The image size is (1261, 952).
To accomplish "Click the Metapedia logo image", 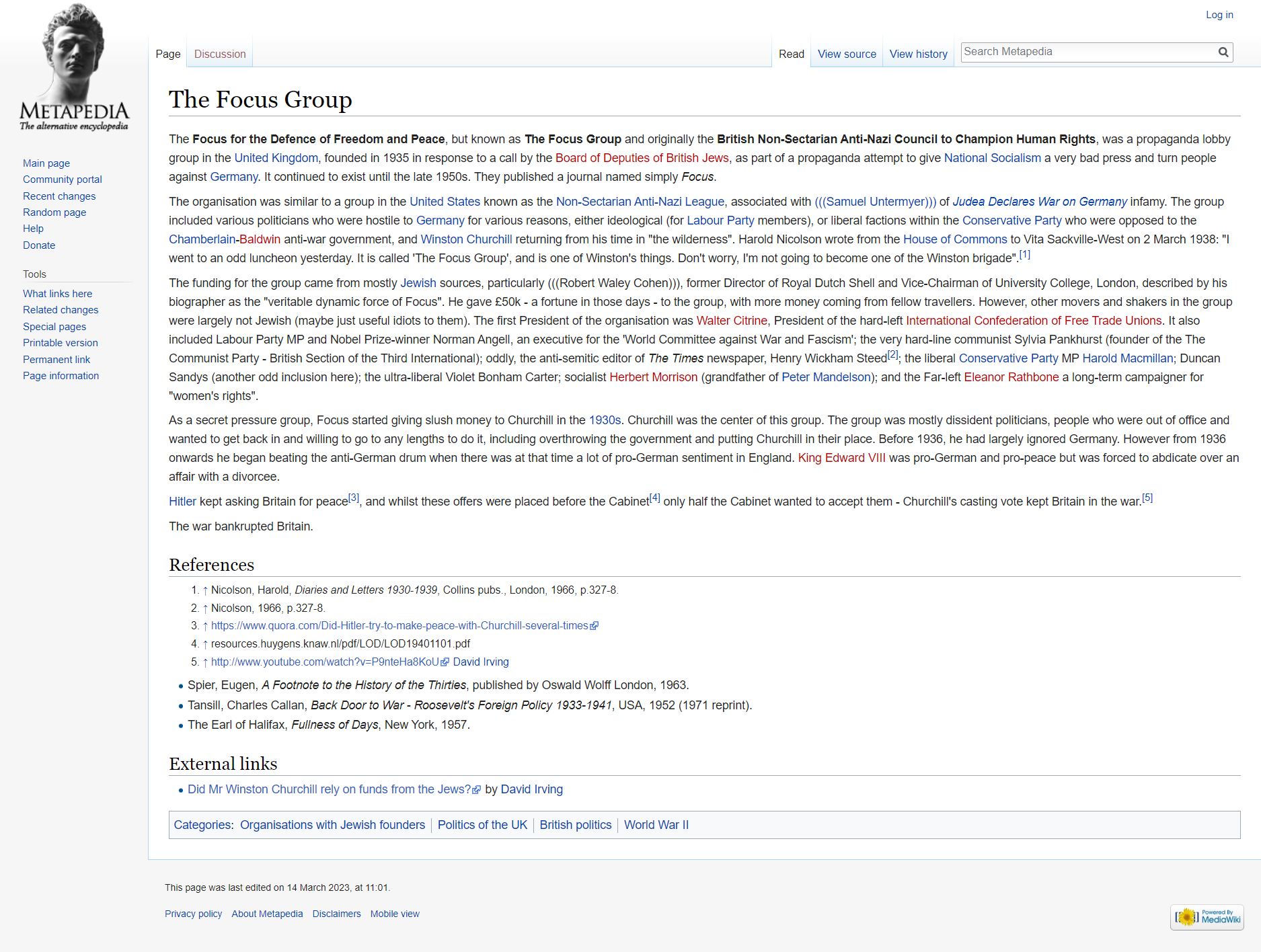I will pyautogui.click(x=74, y=67).
